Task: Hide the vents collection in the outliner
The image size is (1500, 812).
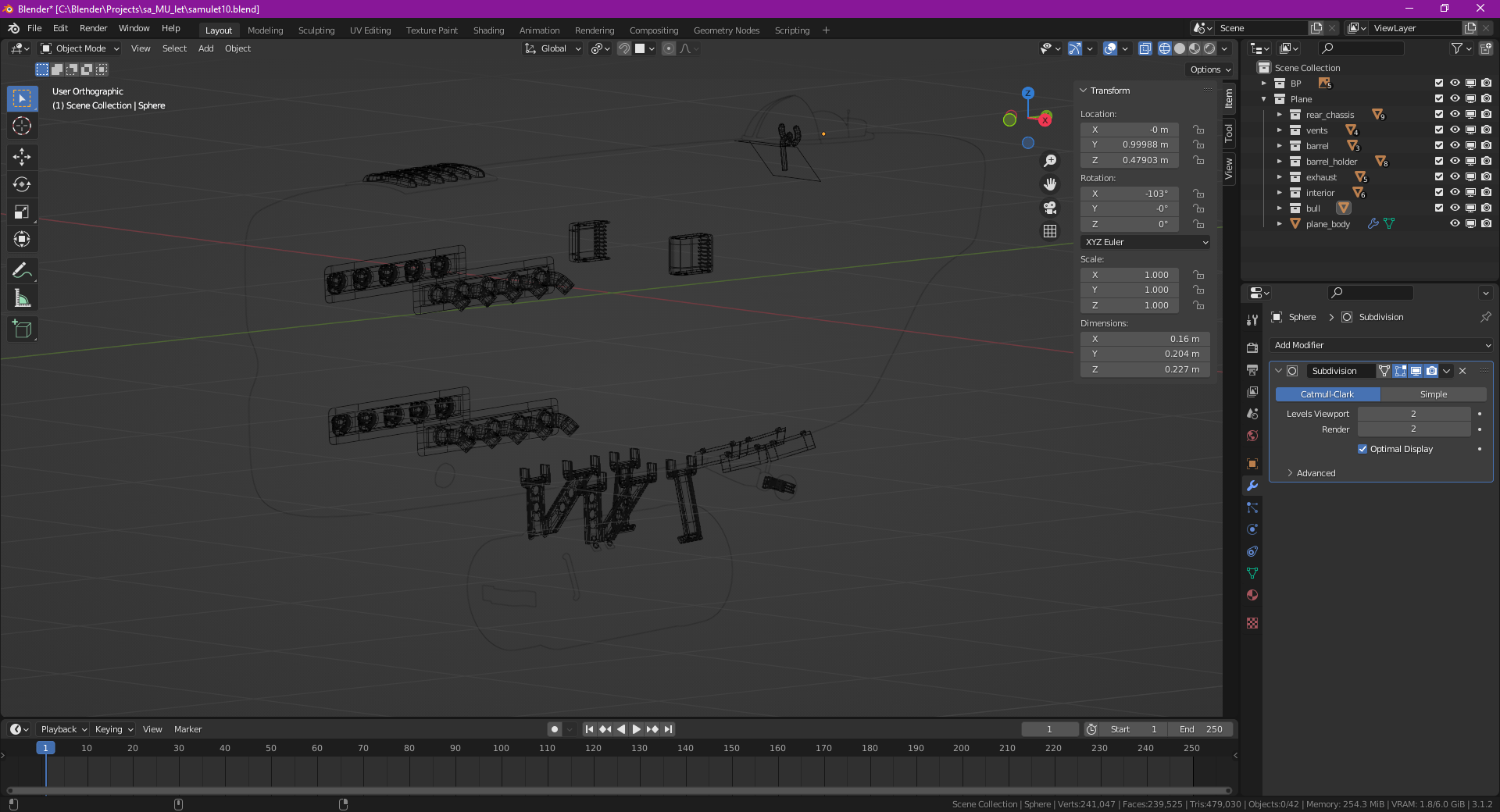Action: [x=1455, y=130]
